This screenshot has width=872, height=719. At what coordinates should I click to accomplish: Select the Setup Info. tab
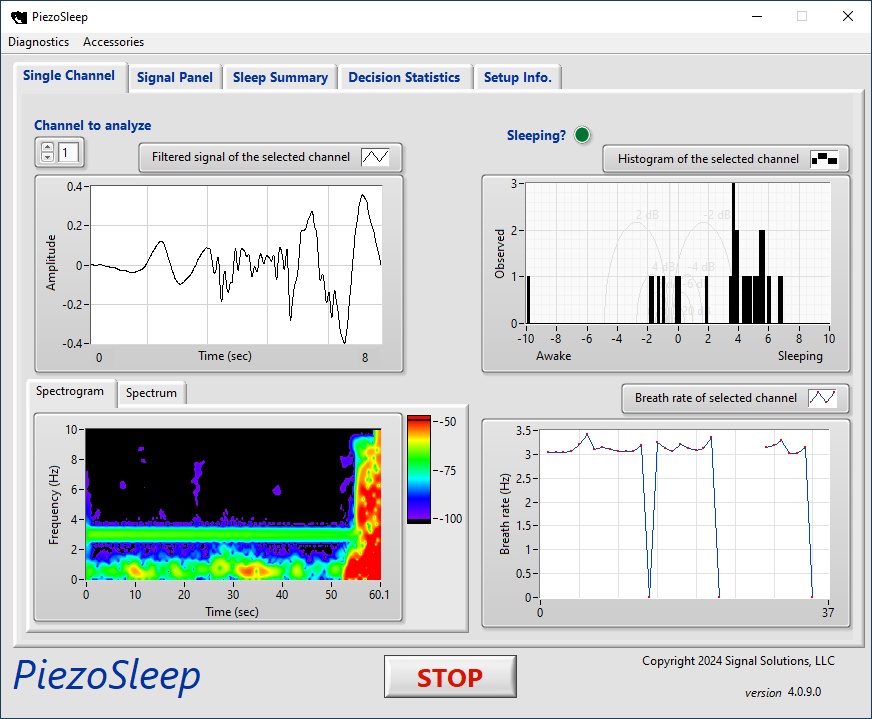517,77
